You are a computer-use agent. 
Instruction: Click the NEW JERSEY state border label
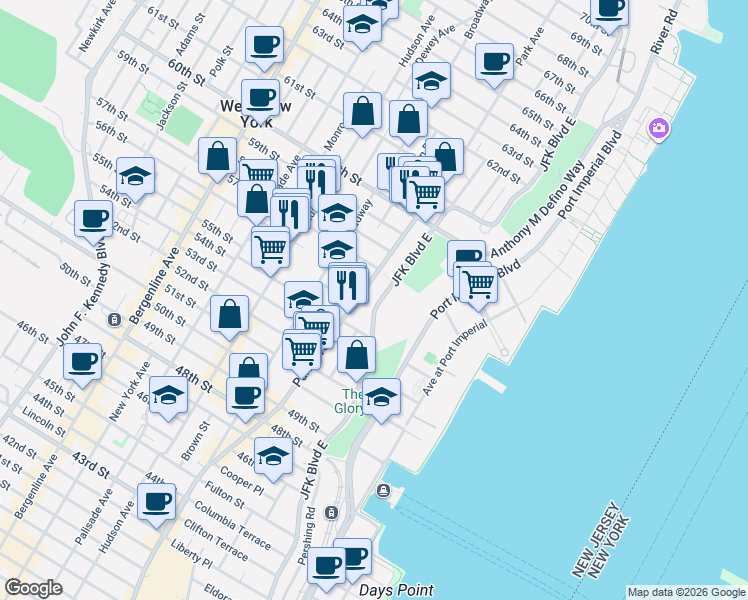(x=596, y=538)
